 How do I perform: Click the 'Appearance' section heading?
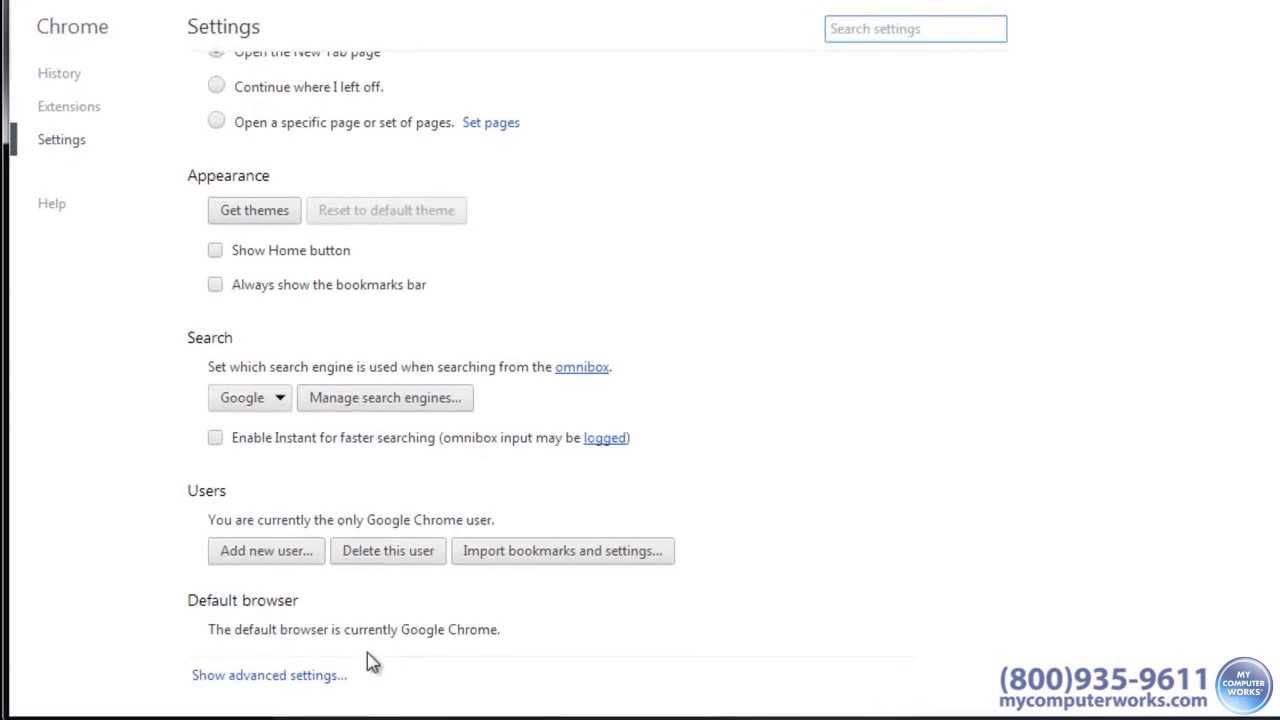[228, 176]
